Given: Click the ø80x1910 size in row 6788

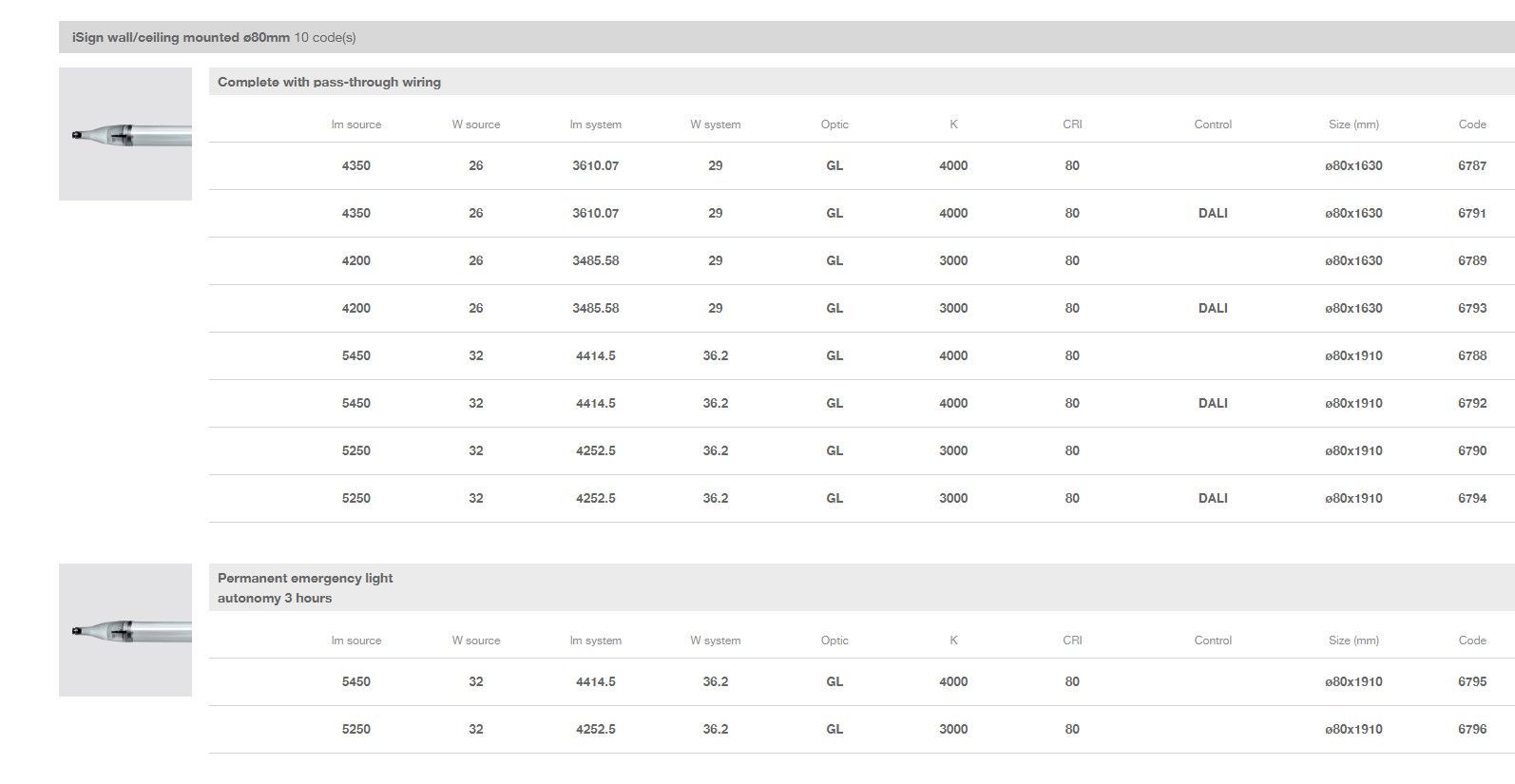Looking at the screenshot, I should pyautogui.click(x=1353, y=355).
